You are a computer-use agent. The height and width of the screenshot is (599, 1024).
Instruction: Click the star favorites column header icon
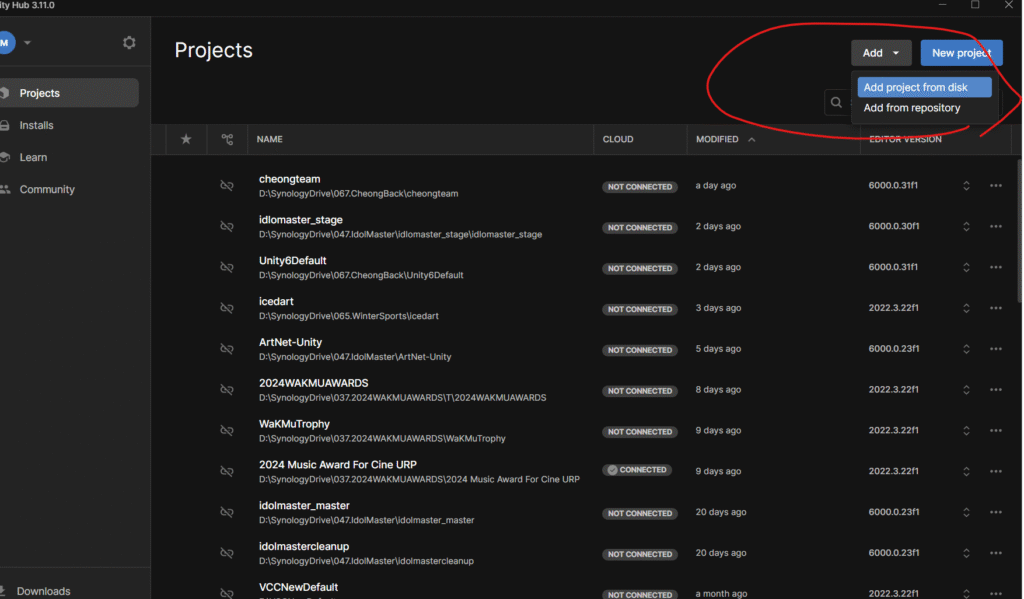pos(185,140)
